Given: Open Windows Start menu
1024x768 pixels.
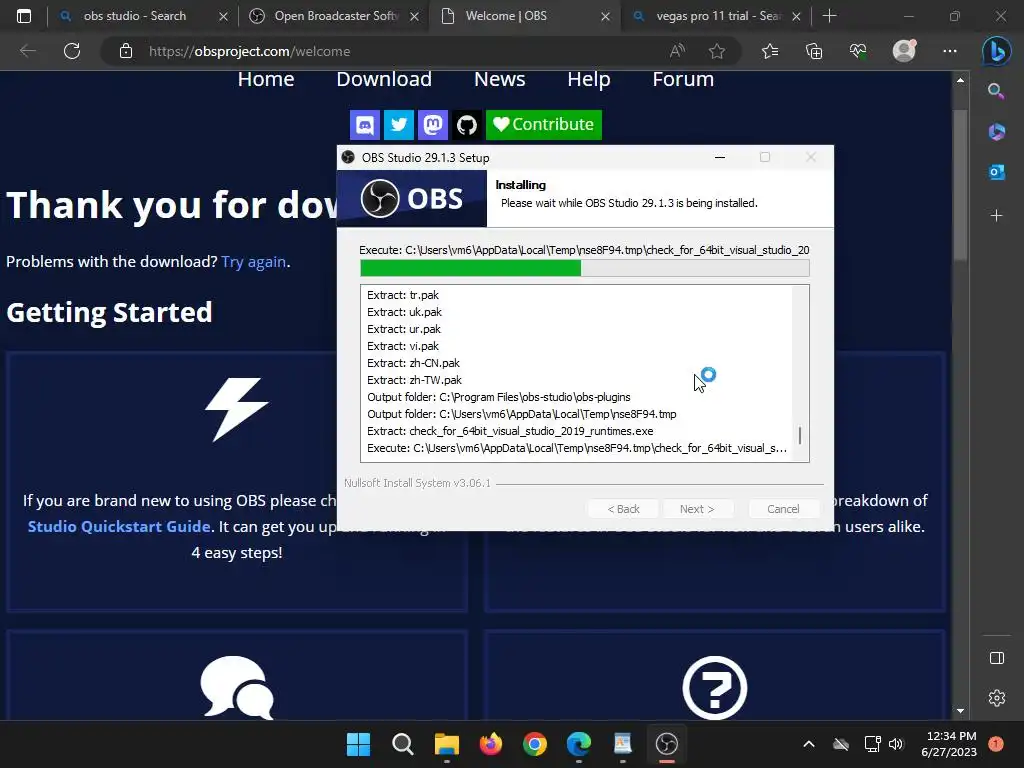Looking at the screenshot, I should 358,744.
